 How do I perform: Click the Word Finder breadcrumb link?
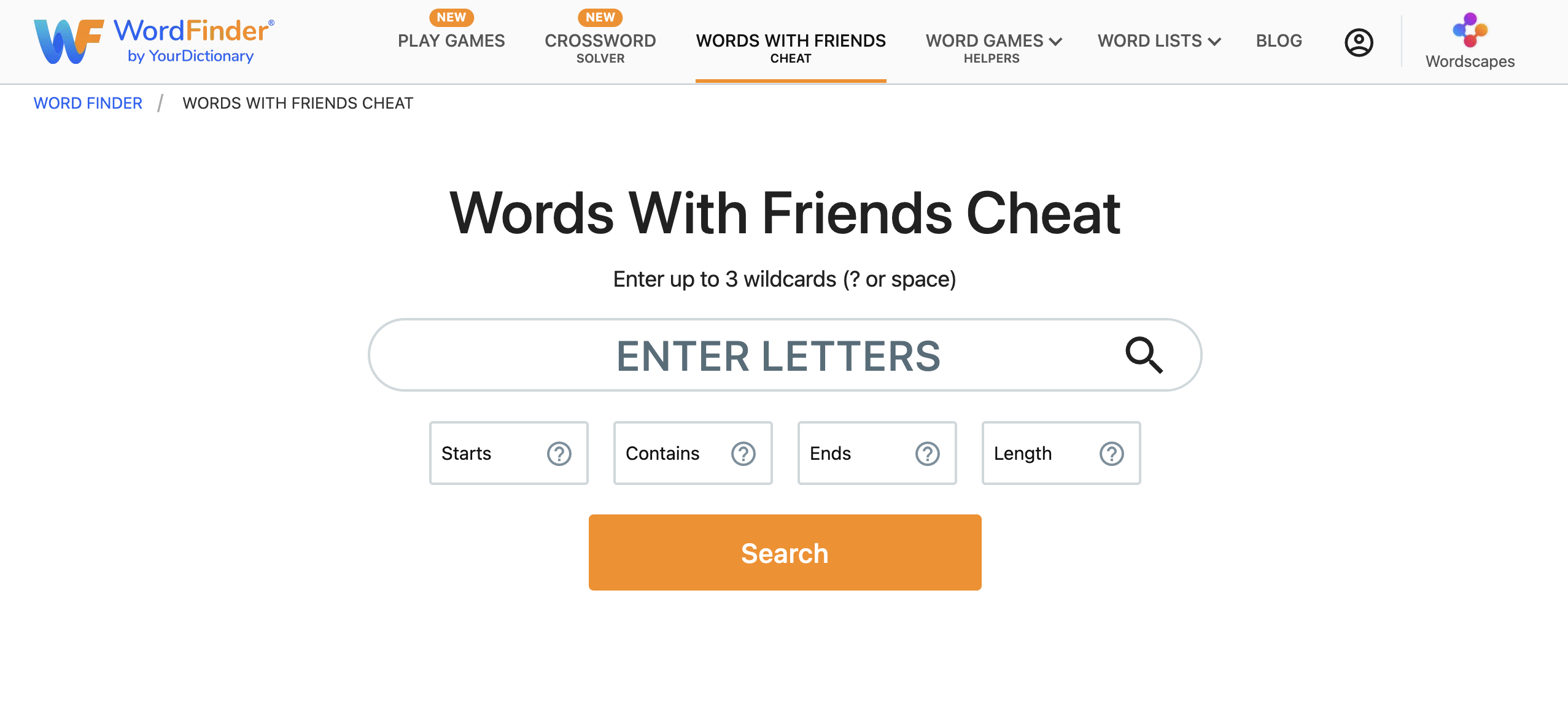[x=88, y=102]
